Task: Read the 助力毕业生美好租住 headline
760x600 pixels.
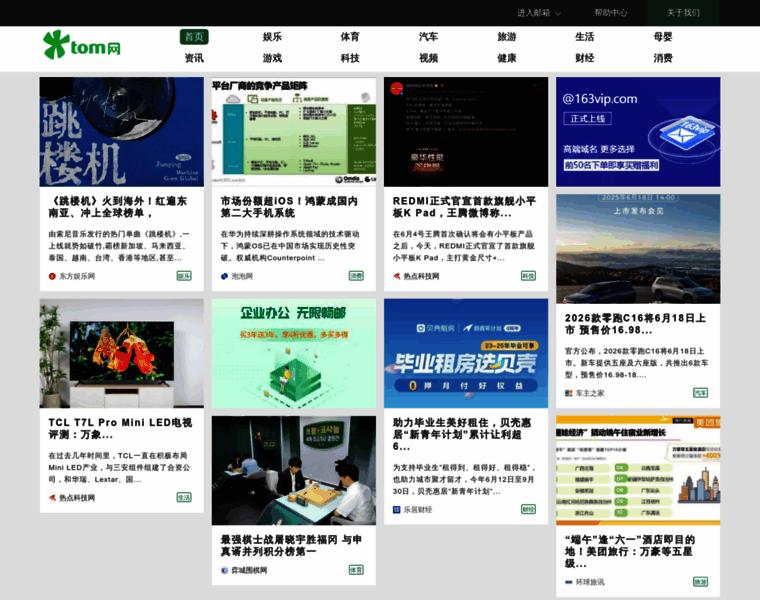Action: [462, 434]
